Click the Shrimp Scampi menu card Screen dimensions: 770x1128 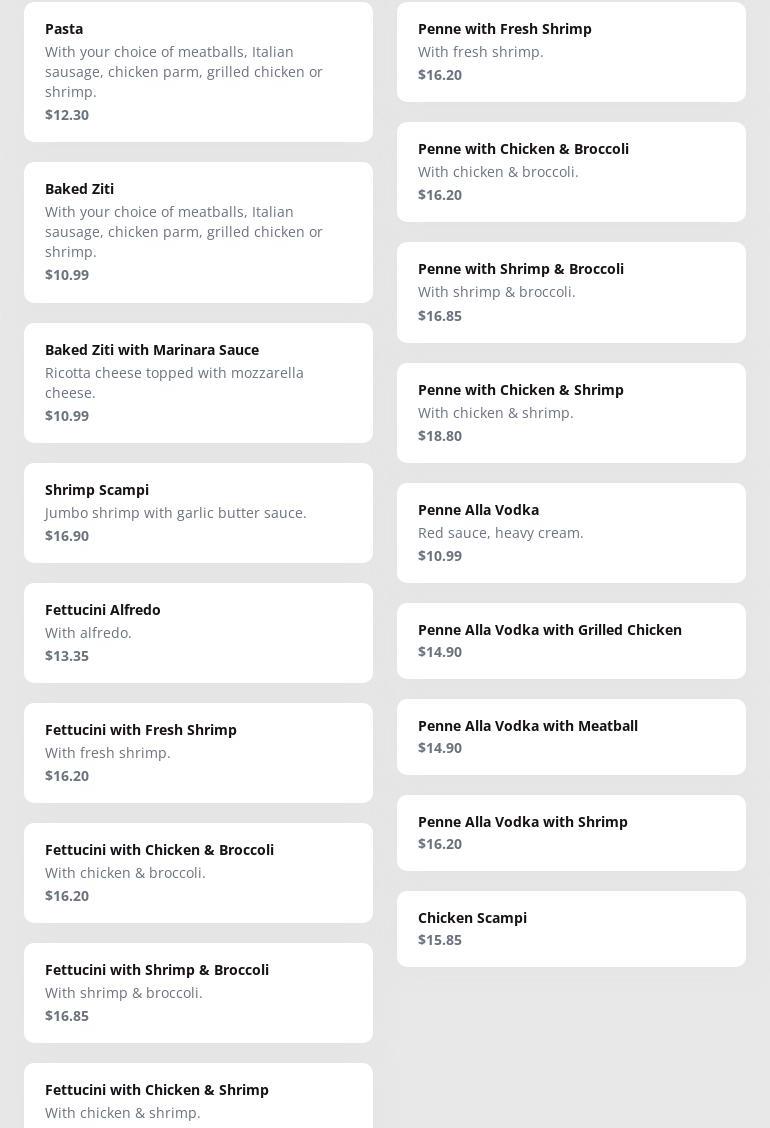click(198, 512)
